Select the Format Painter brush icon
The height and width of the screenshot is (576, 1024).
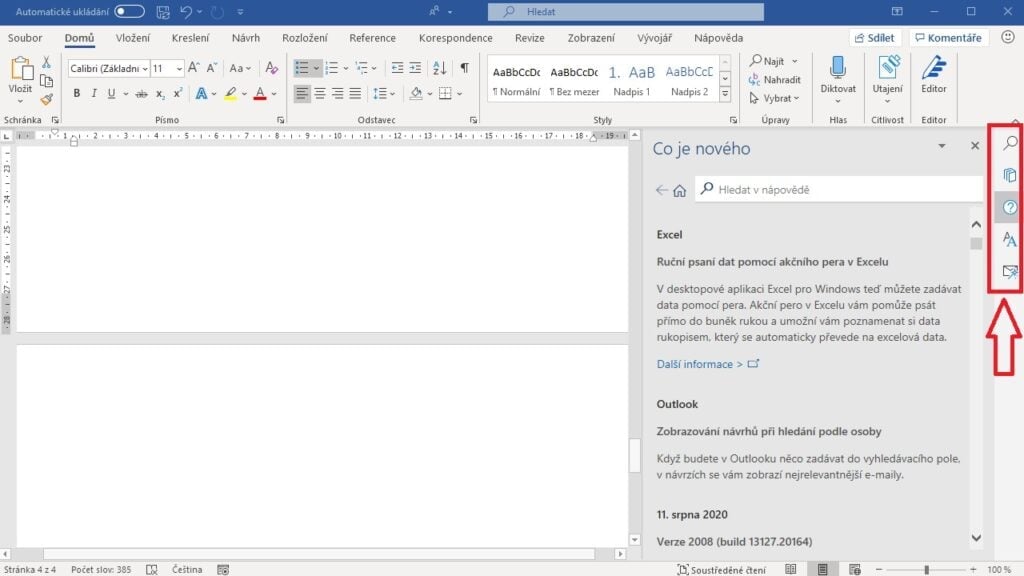click(46, 100)
